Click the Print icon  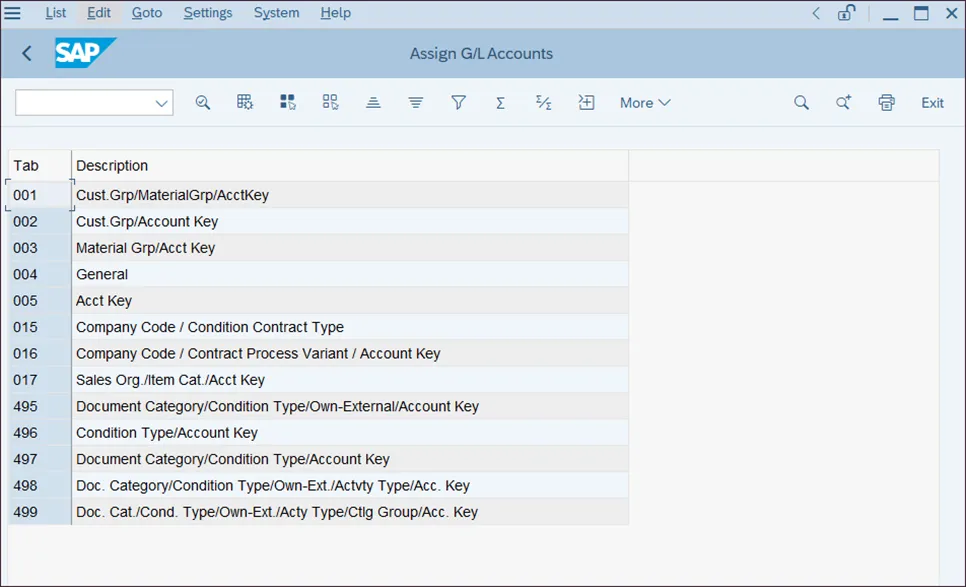tap(886, 103)
